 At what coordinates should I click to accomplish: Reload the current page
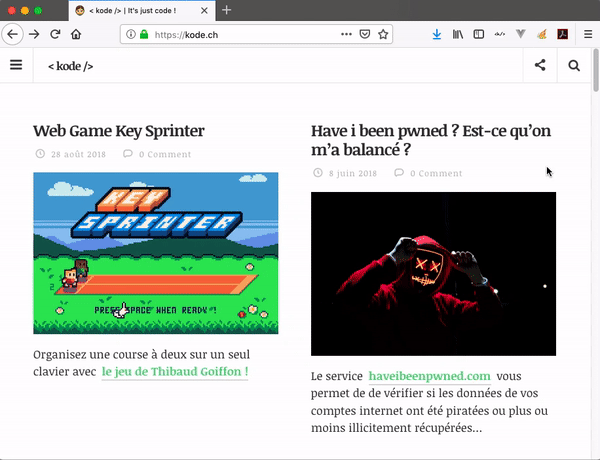tap(55, 34)
